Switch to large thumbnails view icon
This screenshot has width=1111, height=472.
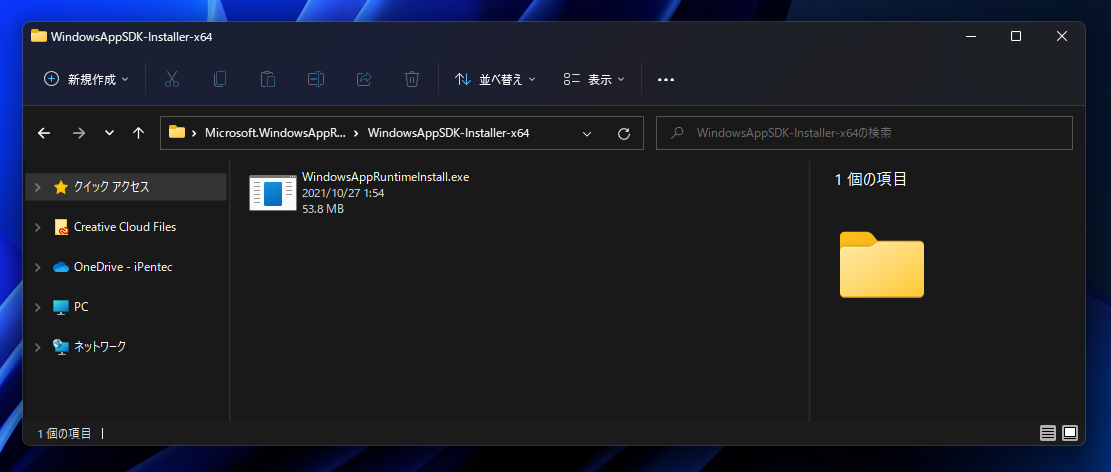pyautogui.click(x=1070, y=432)
